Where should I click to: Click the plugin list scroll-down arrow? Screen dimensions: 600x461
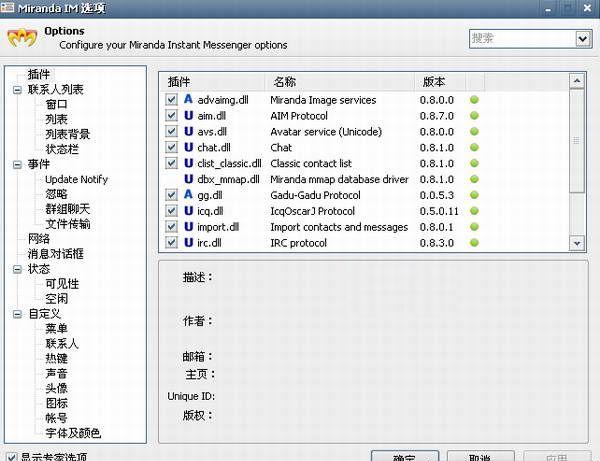coord(577,243)
